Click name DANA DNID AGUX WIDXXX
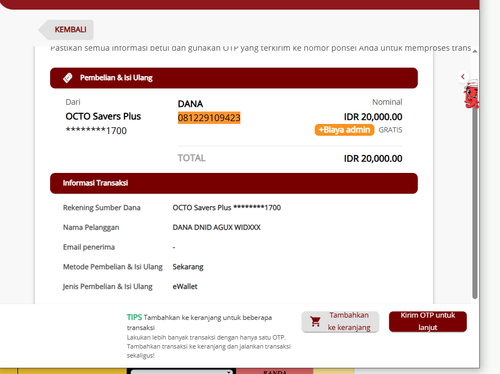 point(217,227)
